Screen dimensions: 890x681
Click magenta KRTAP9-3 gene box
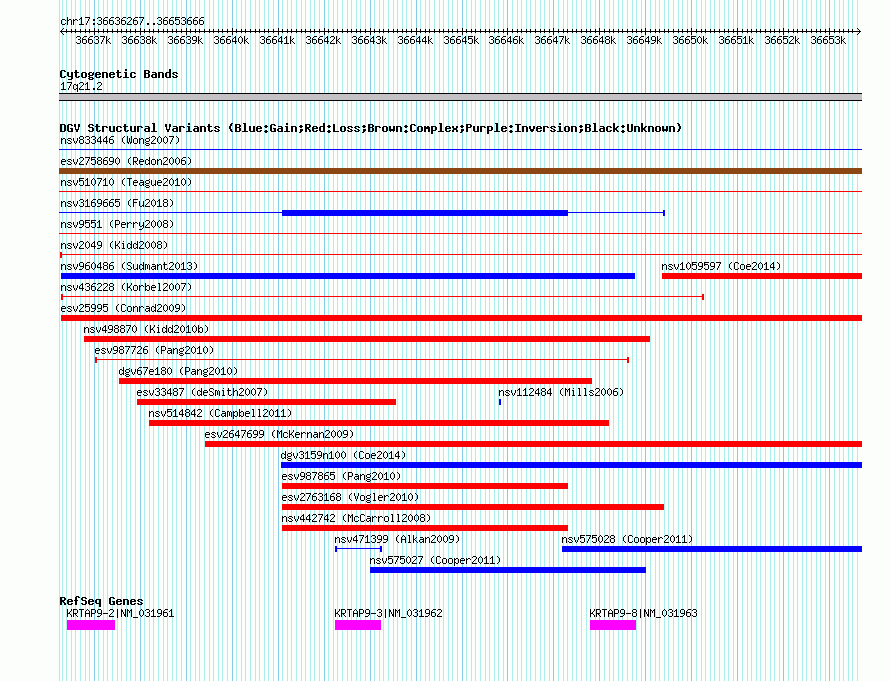click(358, 625)
